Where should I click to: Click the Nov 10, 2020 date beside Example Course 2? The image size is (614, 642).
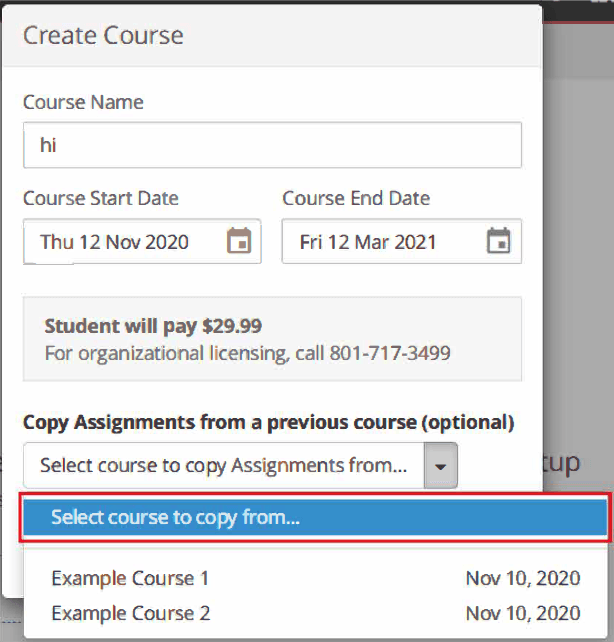point(522,613)
